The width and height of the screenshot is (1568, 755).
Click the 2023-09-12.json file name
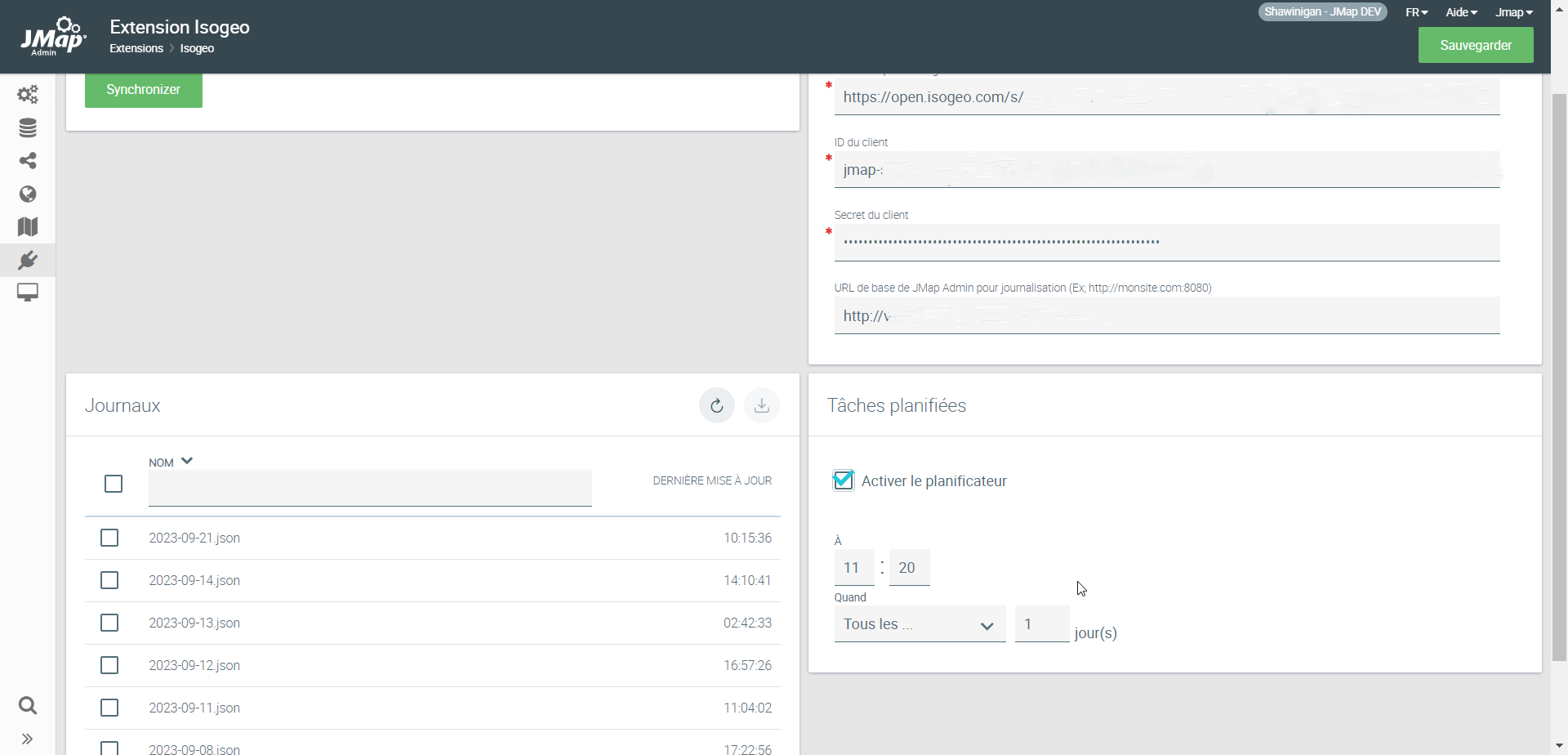(x=194, y=665)
